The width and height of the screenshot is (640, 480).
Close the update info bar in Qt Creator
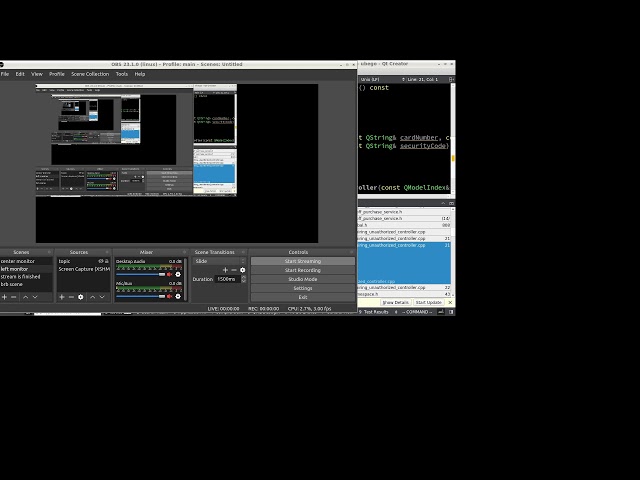point(450,302)
